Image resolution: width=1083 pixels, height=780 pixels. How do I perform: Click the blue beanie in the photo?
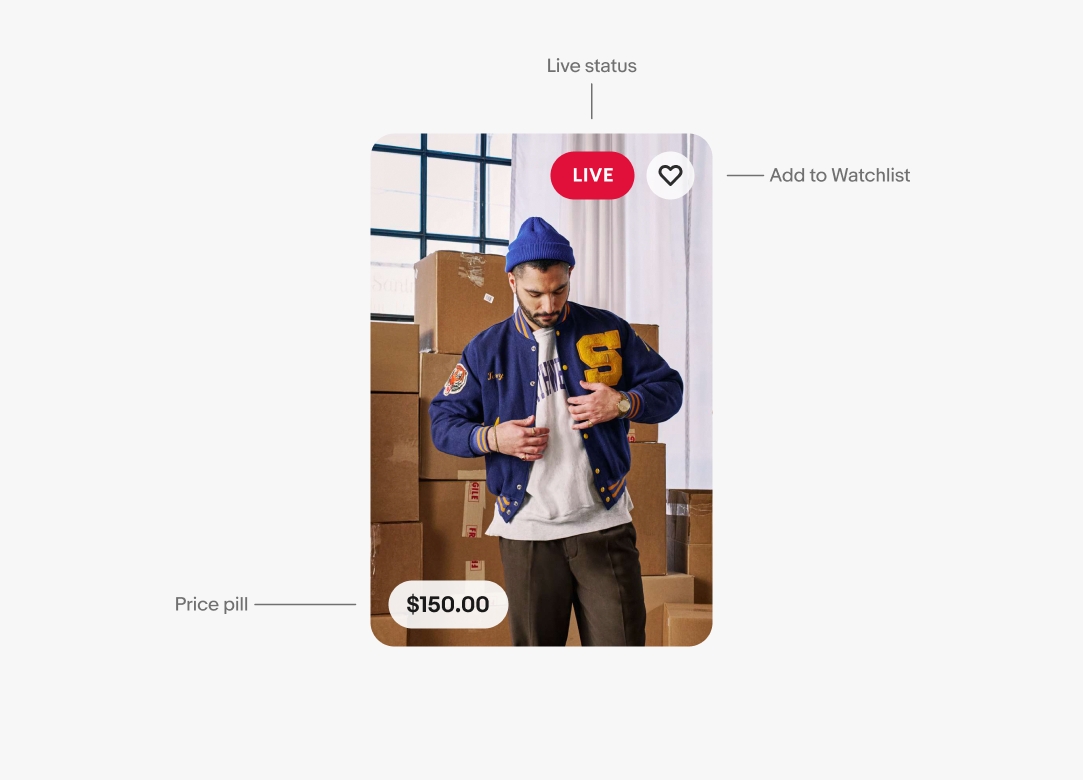(x=539, y=245)
